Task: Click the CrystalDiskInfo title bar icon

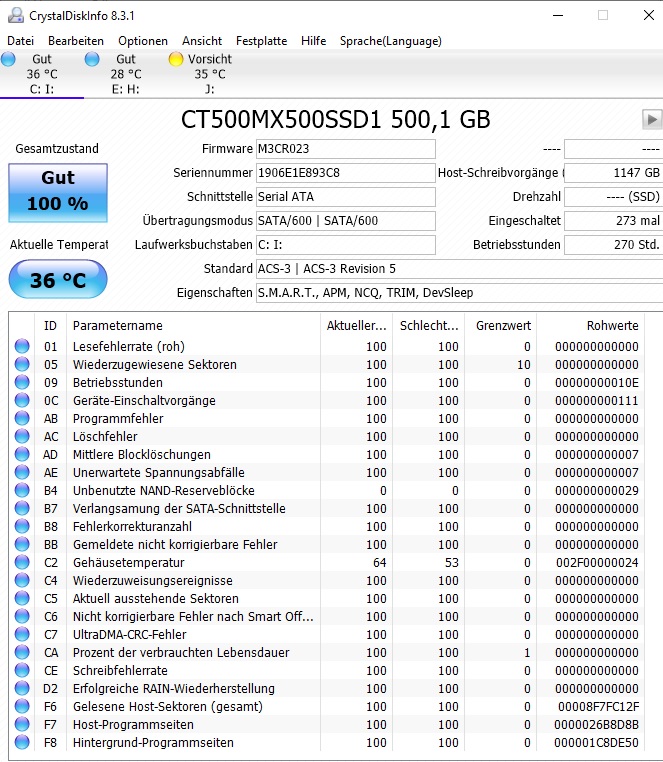Action: (x=16, y=16)
